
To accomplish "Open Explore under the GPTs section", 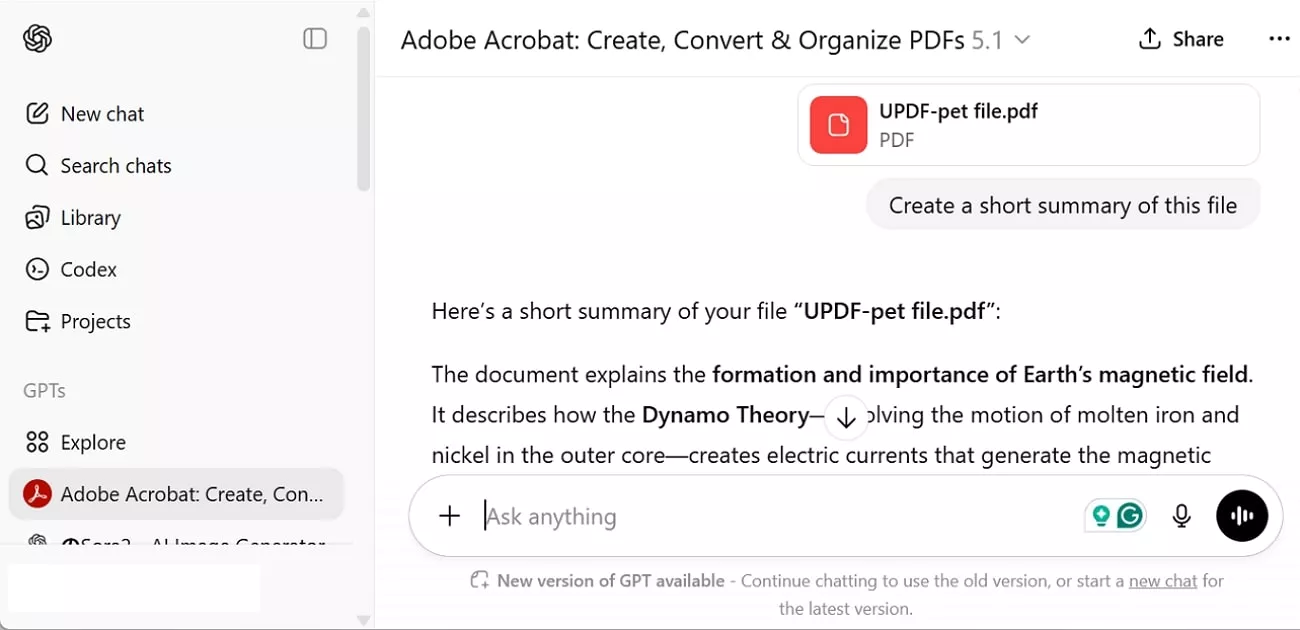I will 95,441.
